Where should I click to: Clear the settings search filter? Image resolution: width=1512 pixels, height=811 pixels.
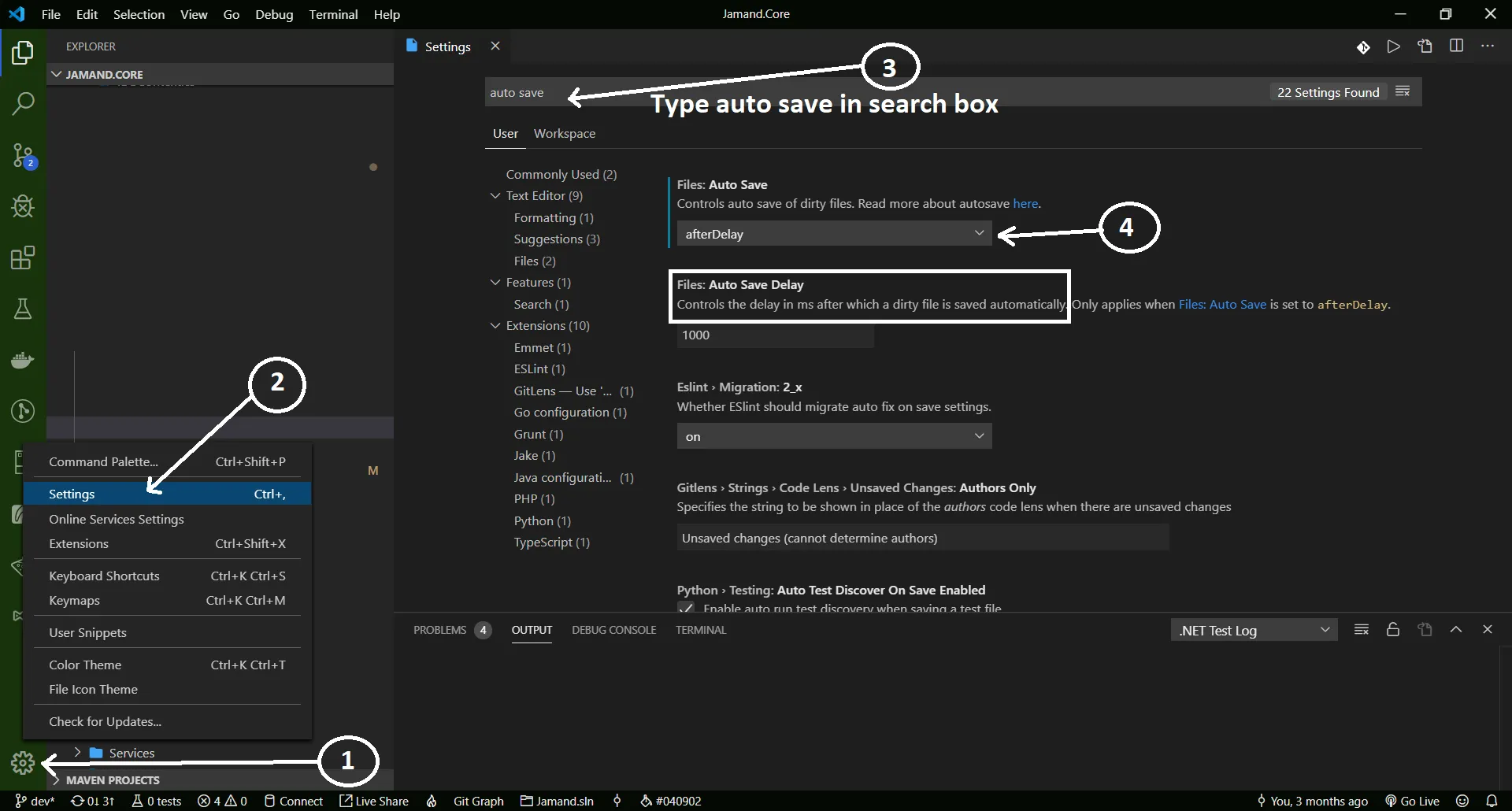tap(1403, 91)
